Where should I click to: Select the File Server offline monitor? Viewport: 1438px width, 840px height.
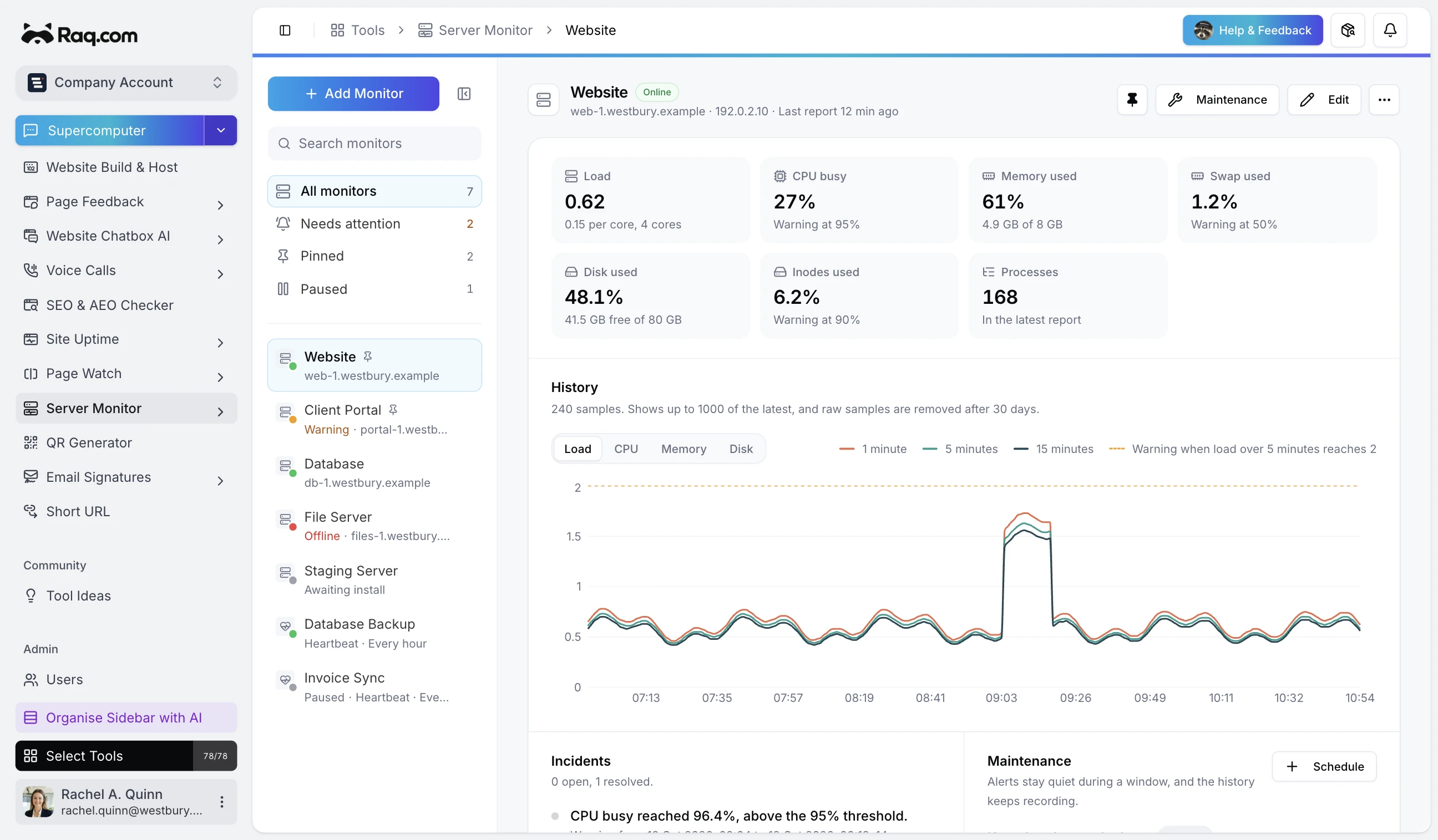click(374, 526)
